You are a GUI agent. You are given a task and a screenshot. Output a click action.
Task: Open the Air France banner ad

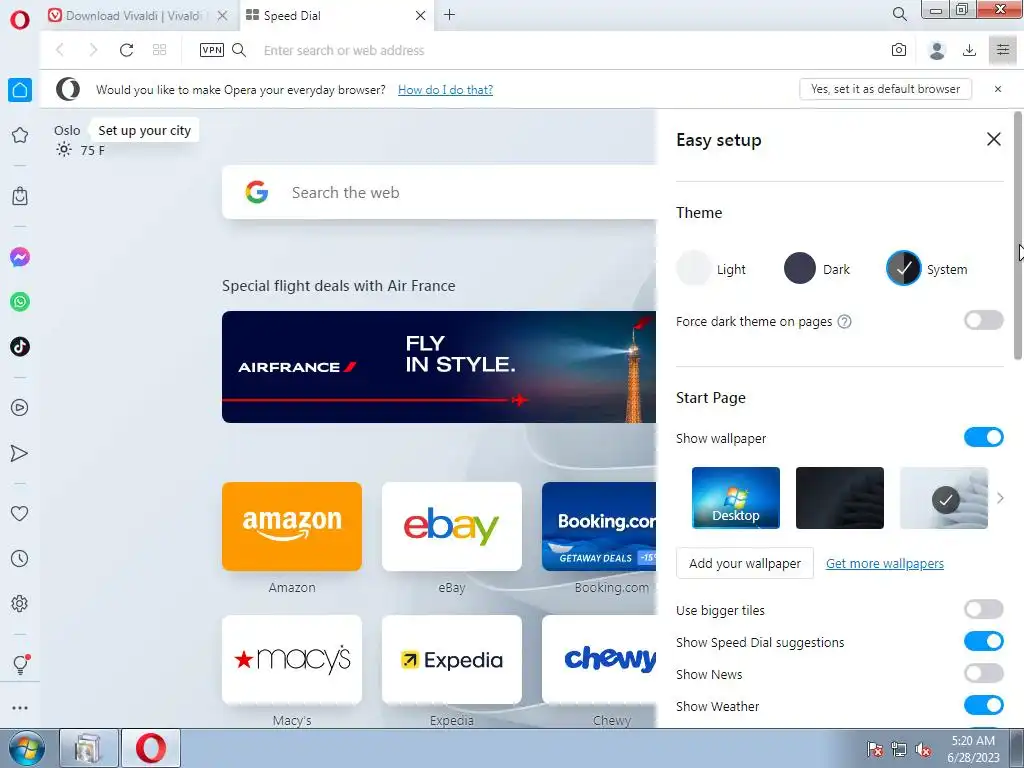point(439,367)
